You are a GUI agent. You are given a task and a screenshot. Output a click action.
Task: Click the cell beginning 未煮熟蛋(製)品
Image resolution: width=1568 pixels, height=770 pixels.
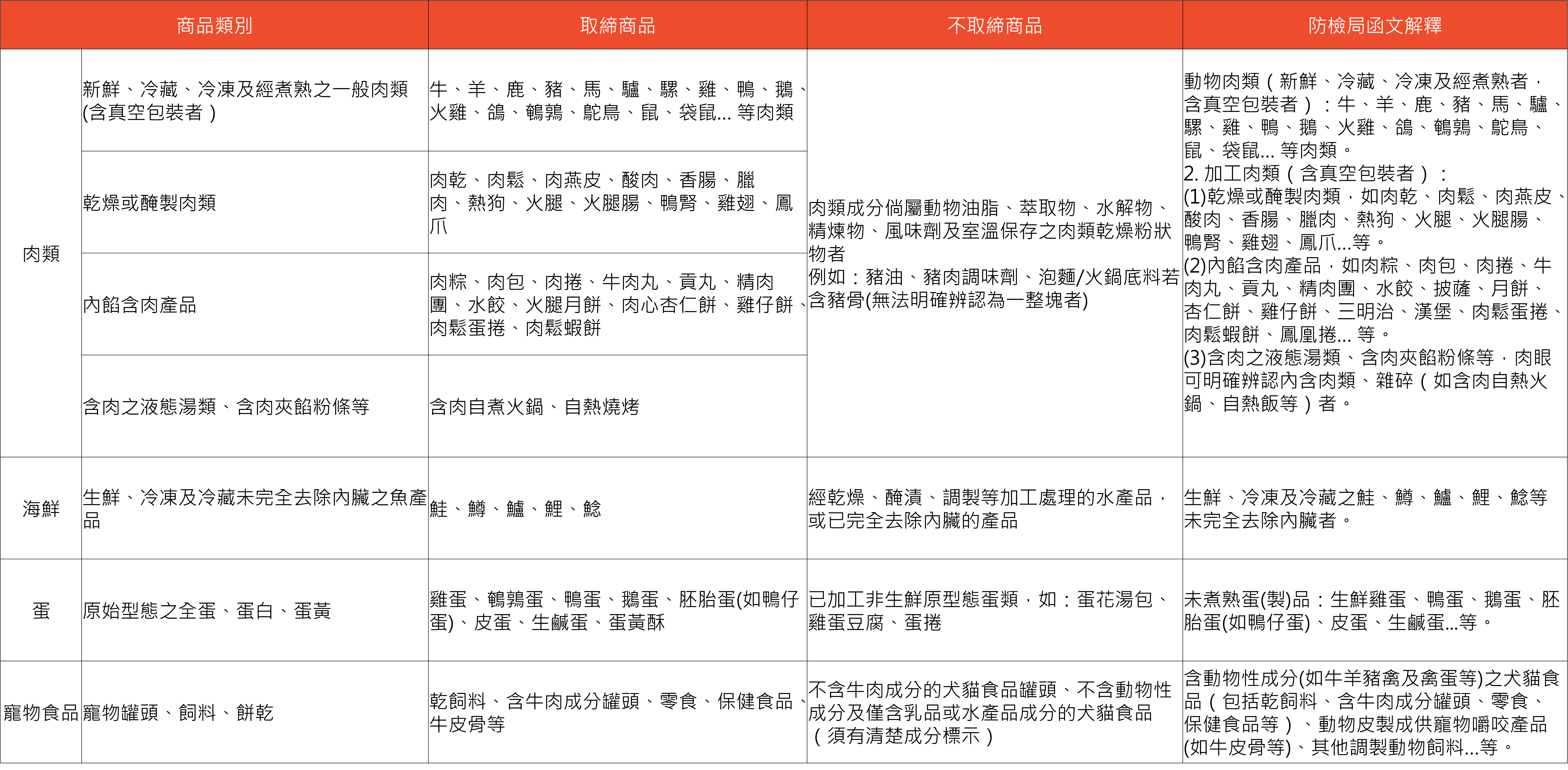pos(1375,610)
